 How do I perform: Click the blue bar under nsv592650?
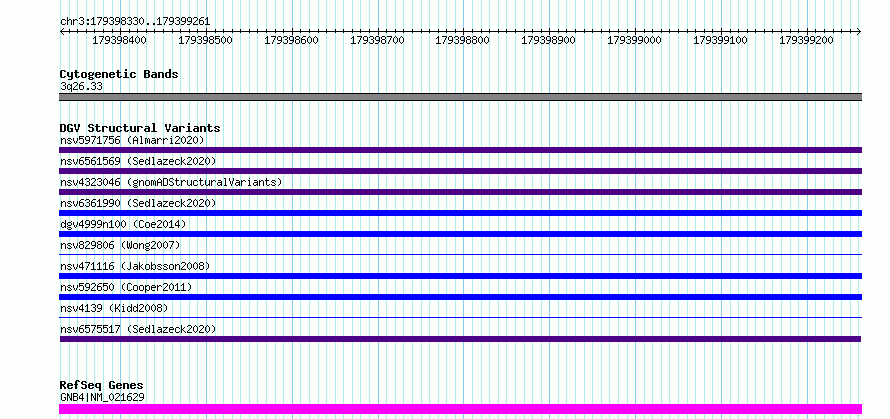[460, 297]
